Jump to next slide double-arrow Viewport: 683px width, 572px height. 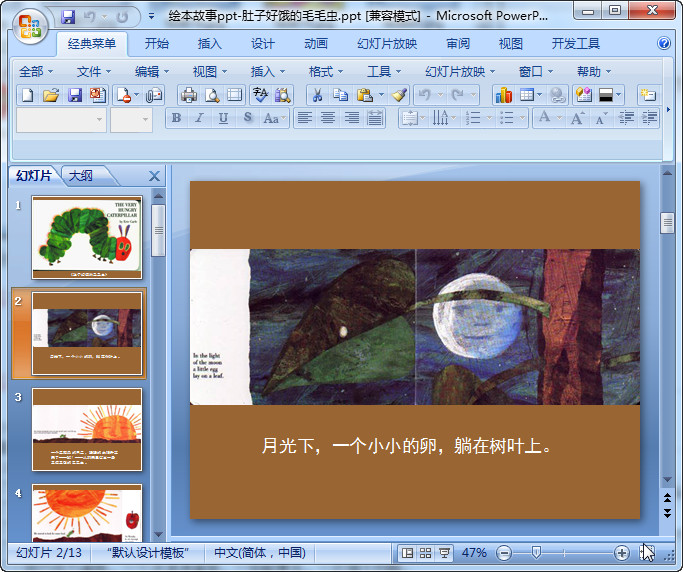667,512
